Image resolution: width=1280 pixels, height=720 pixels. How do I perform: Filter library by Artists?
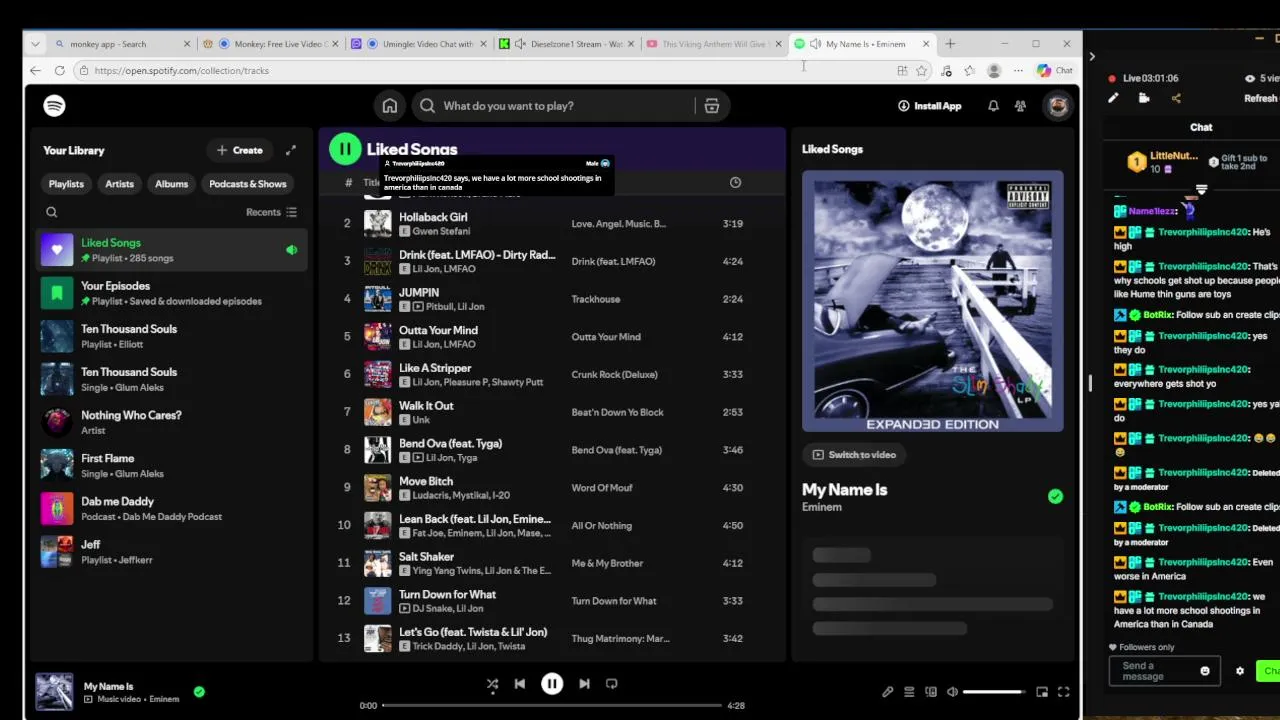(119, 184)
